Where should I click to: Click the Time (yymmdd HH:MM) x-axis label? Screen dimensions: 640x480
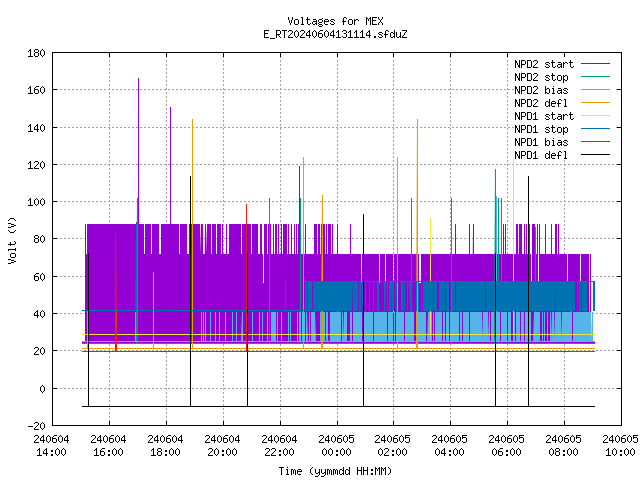pyautogui.click(x=335, y=471)
